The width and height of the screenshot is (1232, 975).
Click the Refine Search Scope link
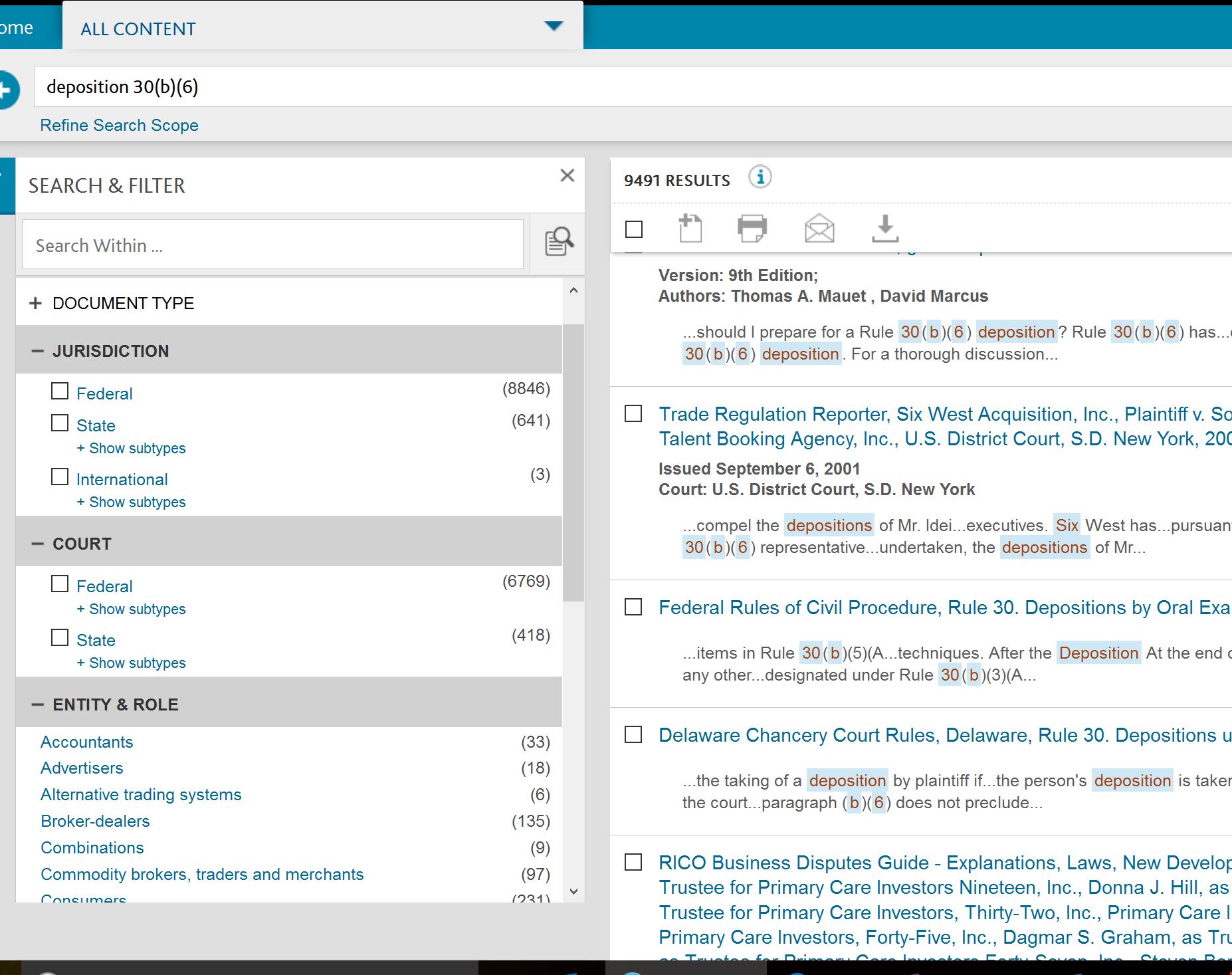click(119, 125)
